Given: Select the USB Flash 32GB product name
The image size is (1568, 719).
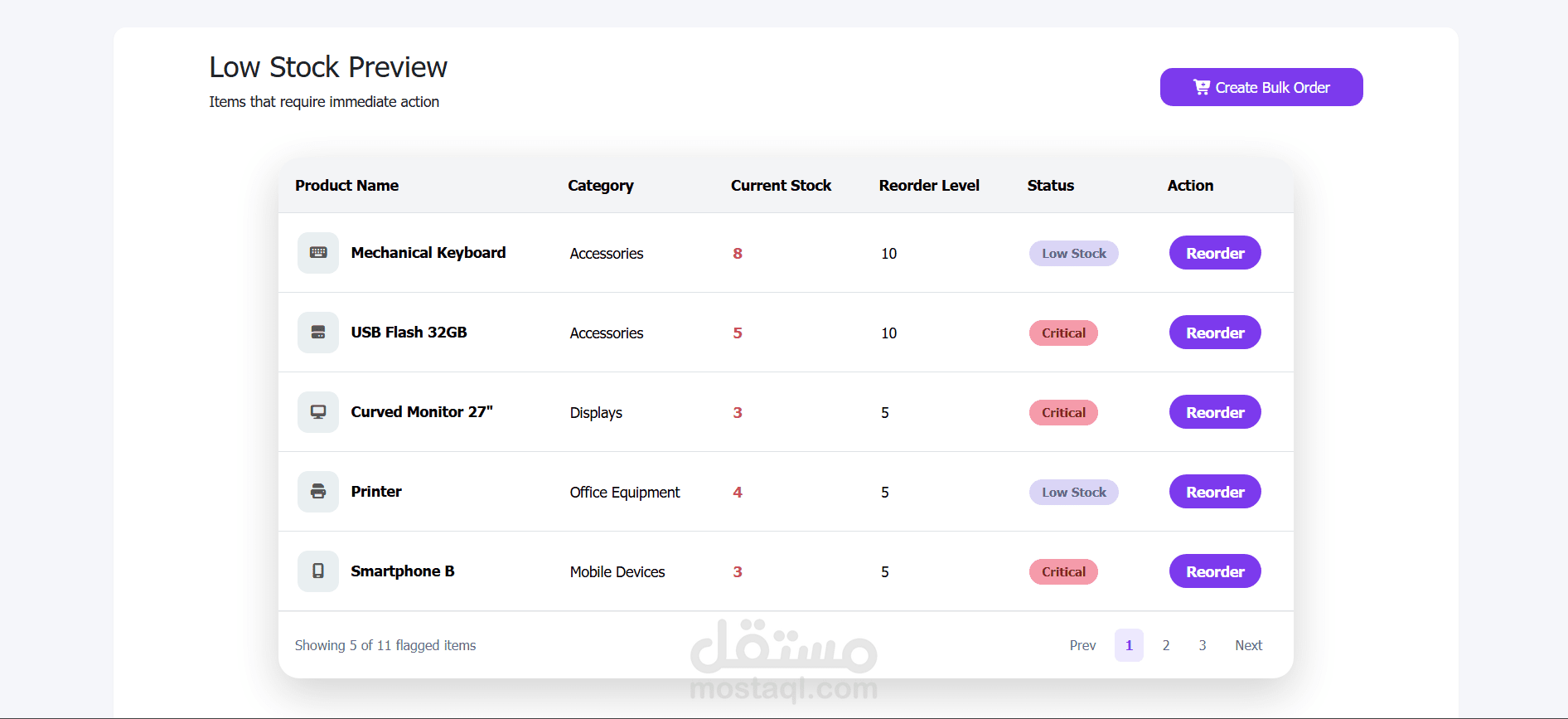Looking at the screenshot, I should pyautogui.click(x=409, y=333).
